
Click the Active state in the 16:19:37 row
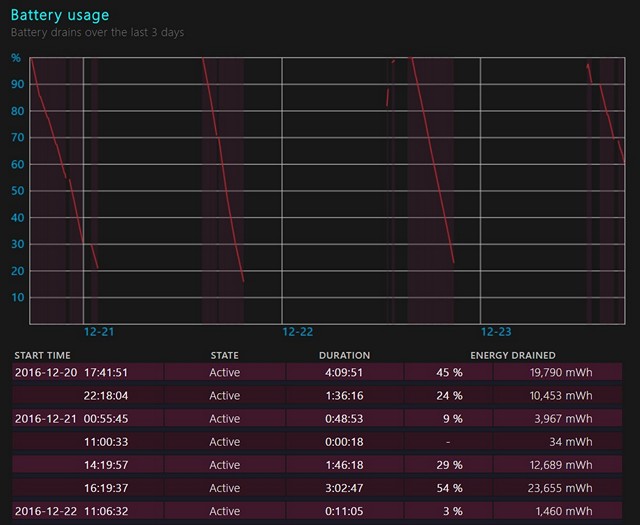224,488
